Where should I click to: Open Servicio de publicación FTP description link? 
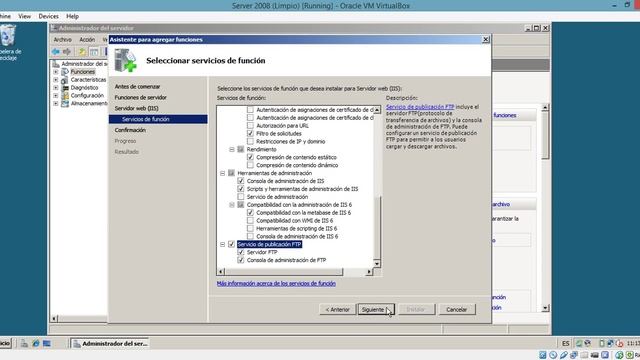[420, 107]
